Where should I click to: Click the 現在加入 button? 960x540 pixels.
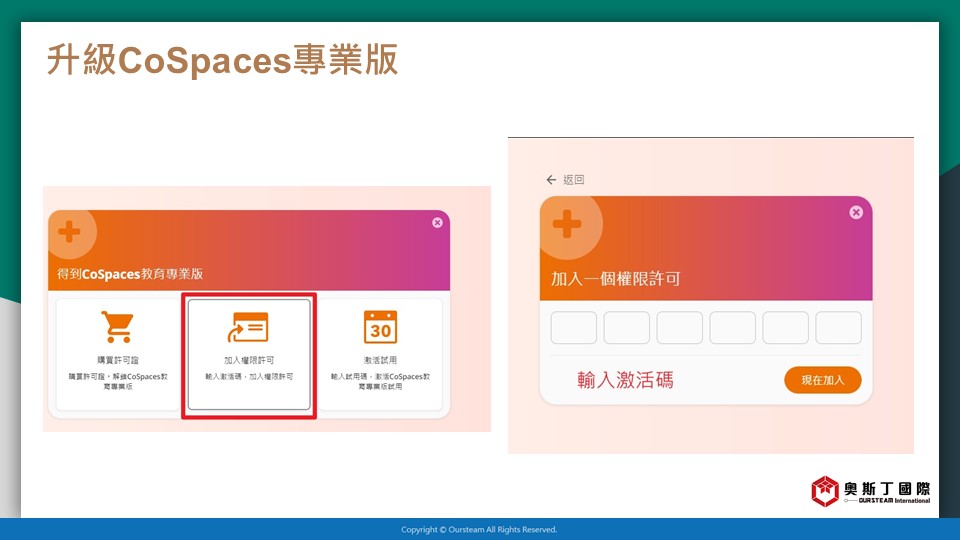coord(822,380)
